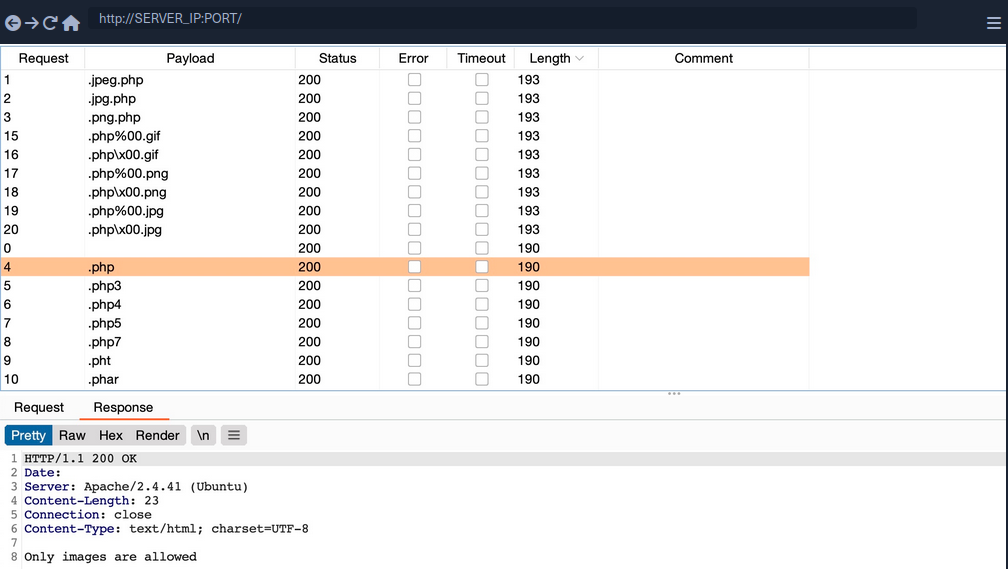Show the response in Hex view
1008x569 pixels.
(x=110, y=435)
